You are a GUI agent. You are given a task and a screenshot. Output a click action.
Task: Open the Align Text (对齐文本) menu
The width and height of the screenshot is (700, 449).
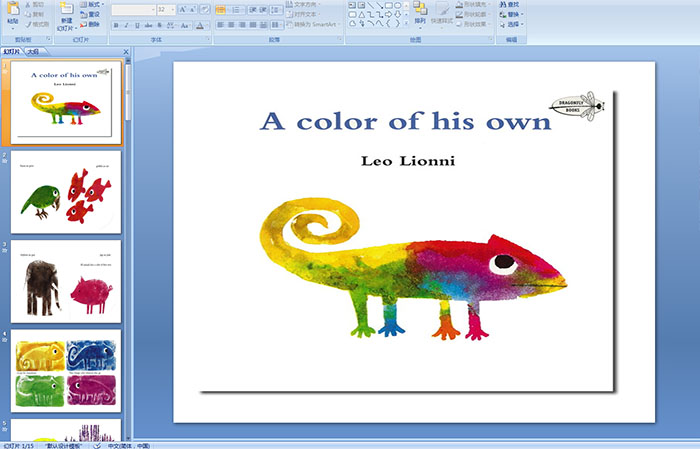tap(303, 14)
